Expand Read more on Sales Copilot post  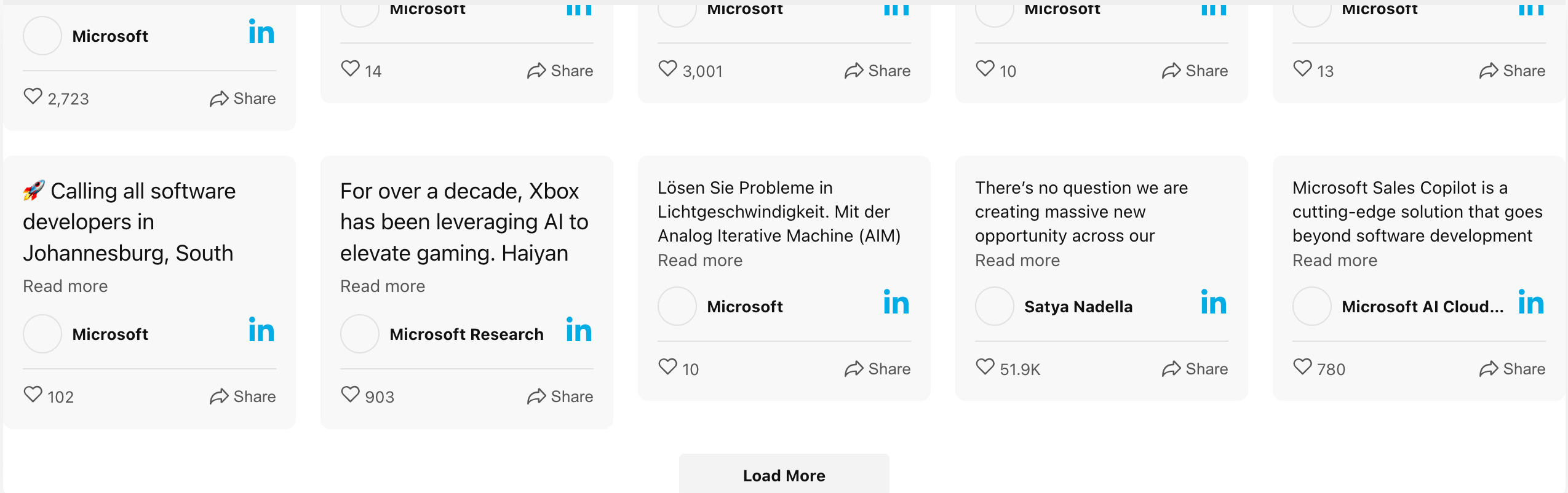click(1334, 260)
